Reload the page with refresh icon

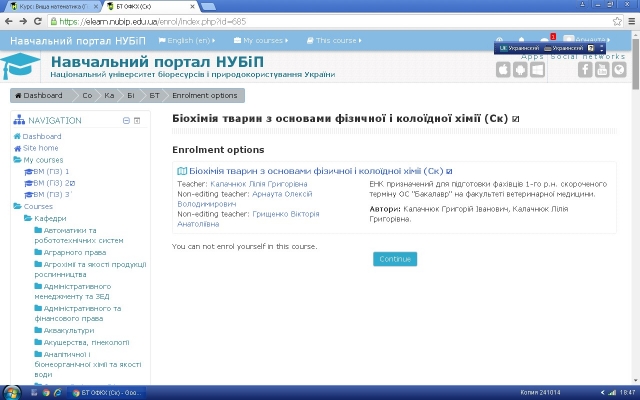coord(38,21)
